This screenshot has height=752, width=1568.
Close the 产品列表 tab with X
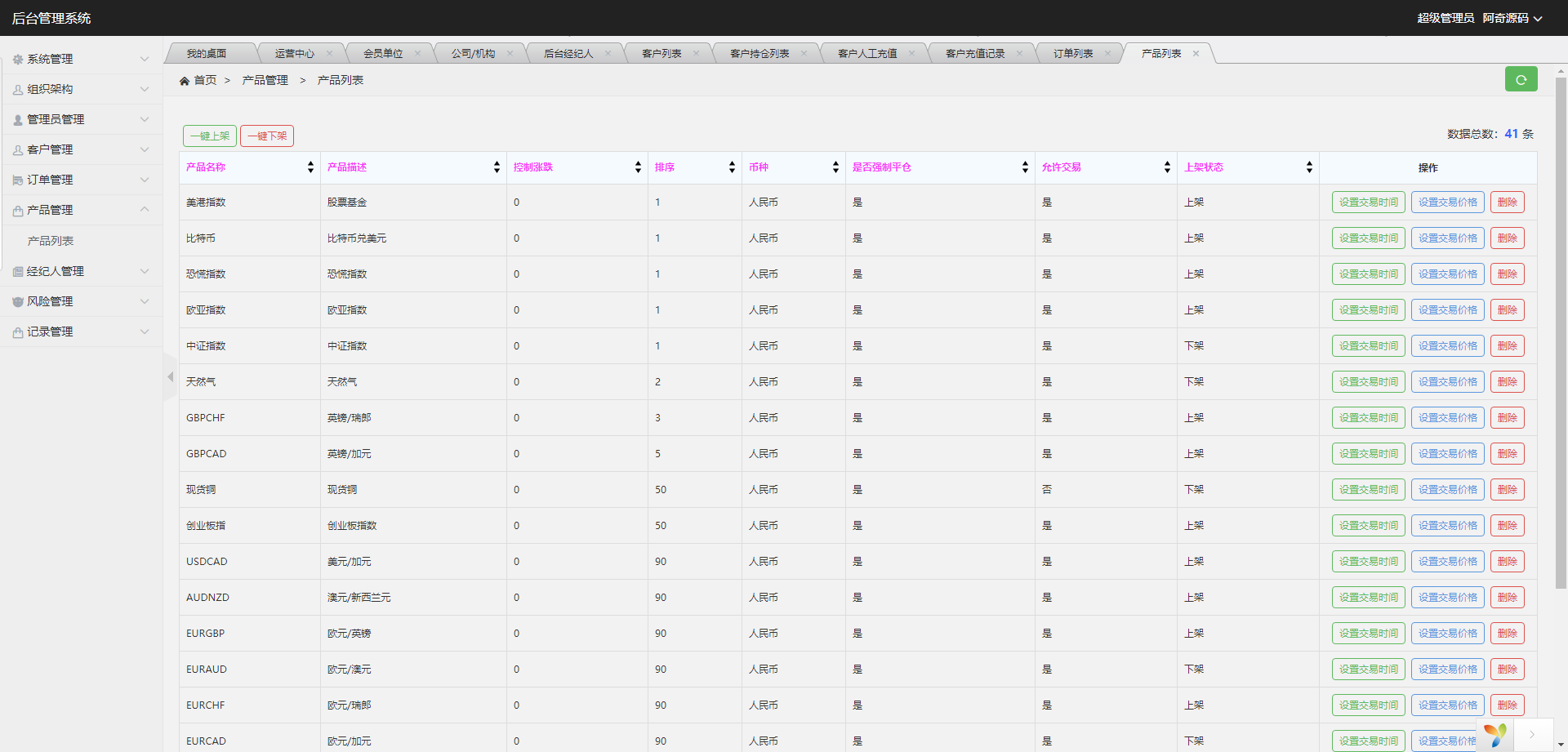point(1196,54)
